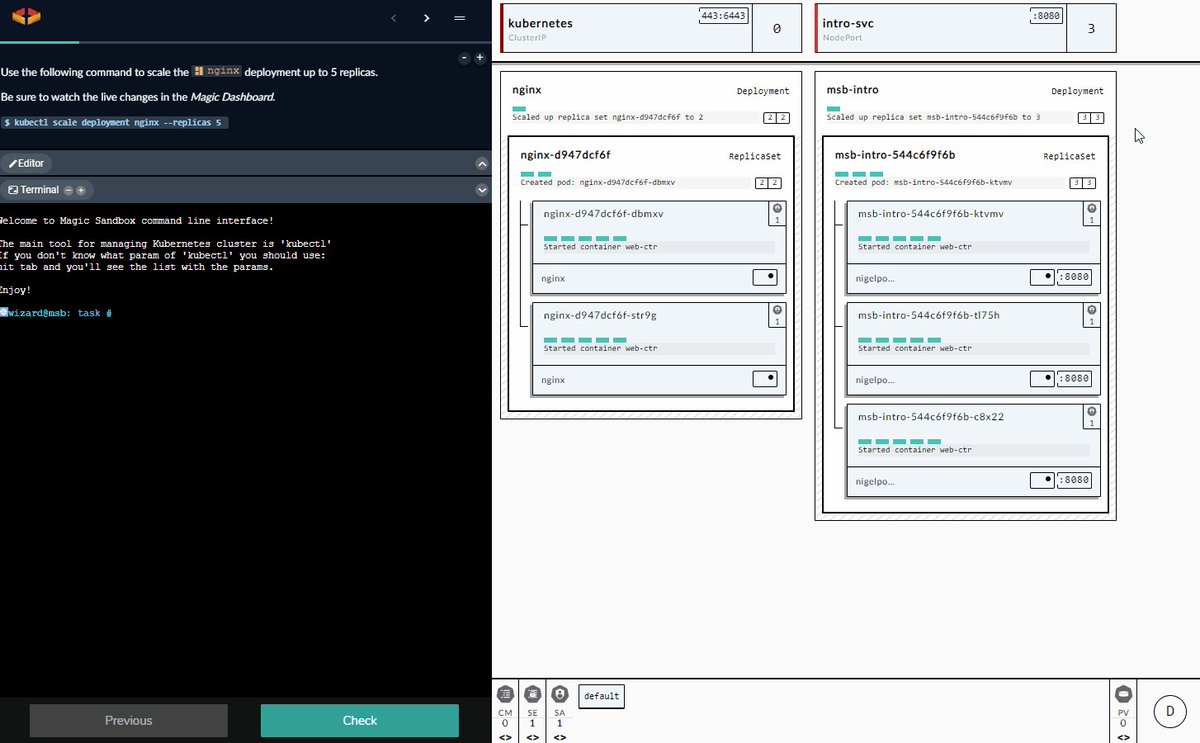Click the ServiceAccounts (SA) icon

coord(560,694)
